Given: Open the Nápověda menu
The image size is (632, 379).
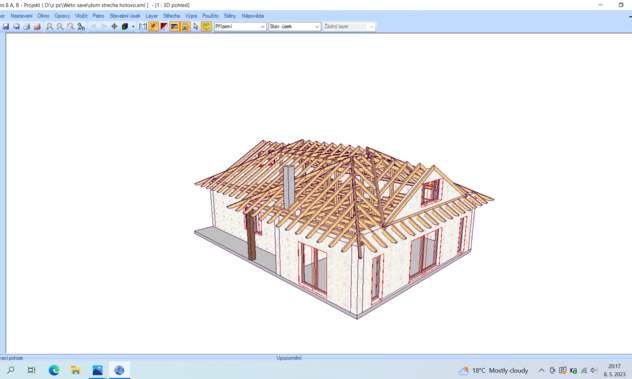Looking at the screenshot, I should [x=253, y=16].
